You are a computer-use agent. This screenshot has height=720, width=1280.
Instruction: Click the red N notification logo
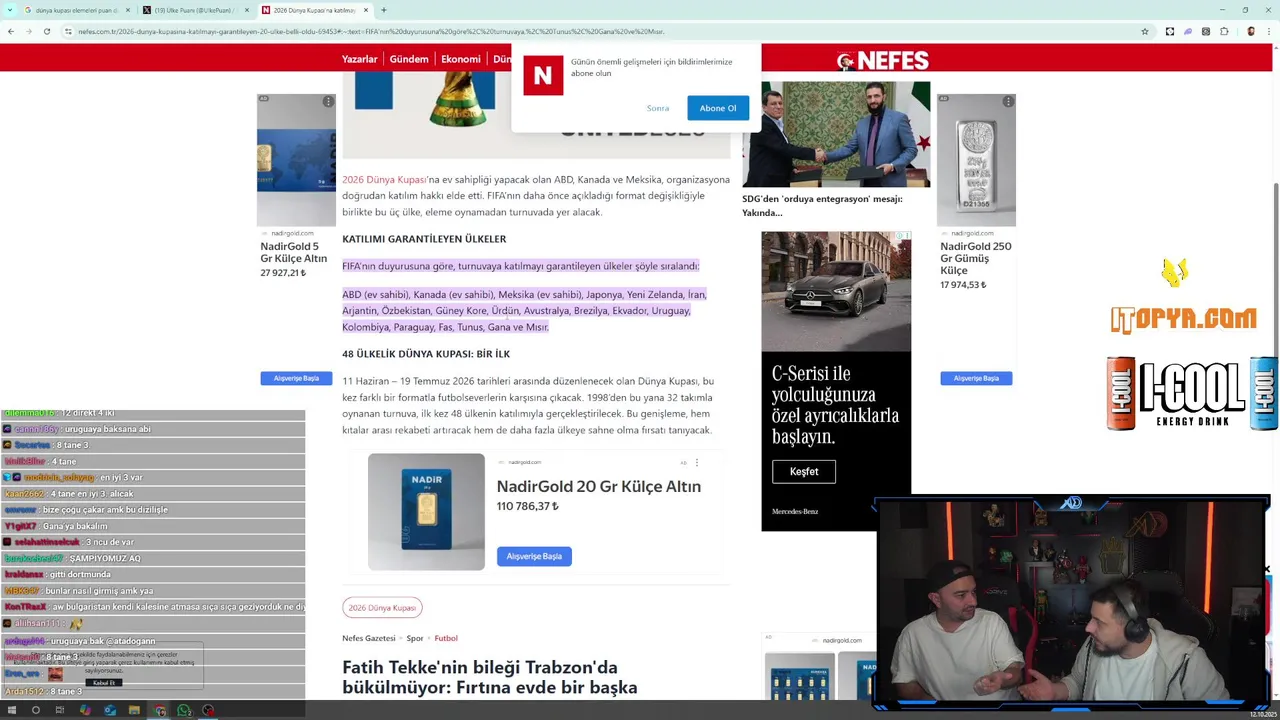pyautogui.click(x=543, y=76)
